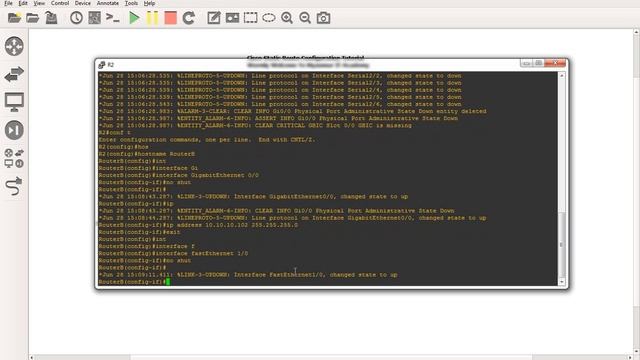Toggle show interface labels icon

click(x=94, y=18)
